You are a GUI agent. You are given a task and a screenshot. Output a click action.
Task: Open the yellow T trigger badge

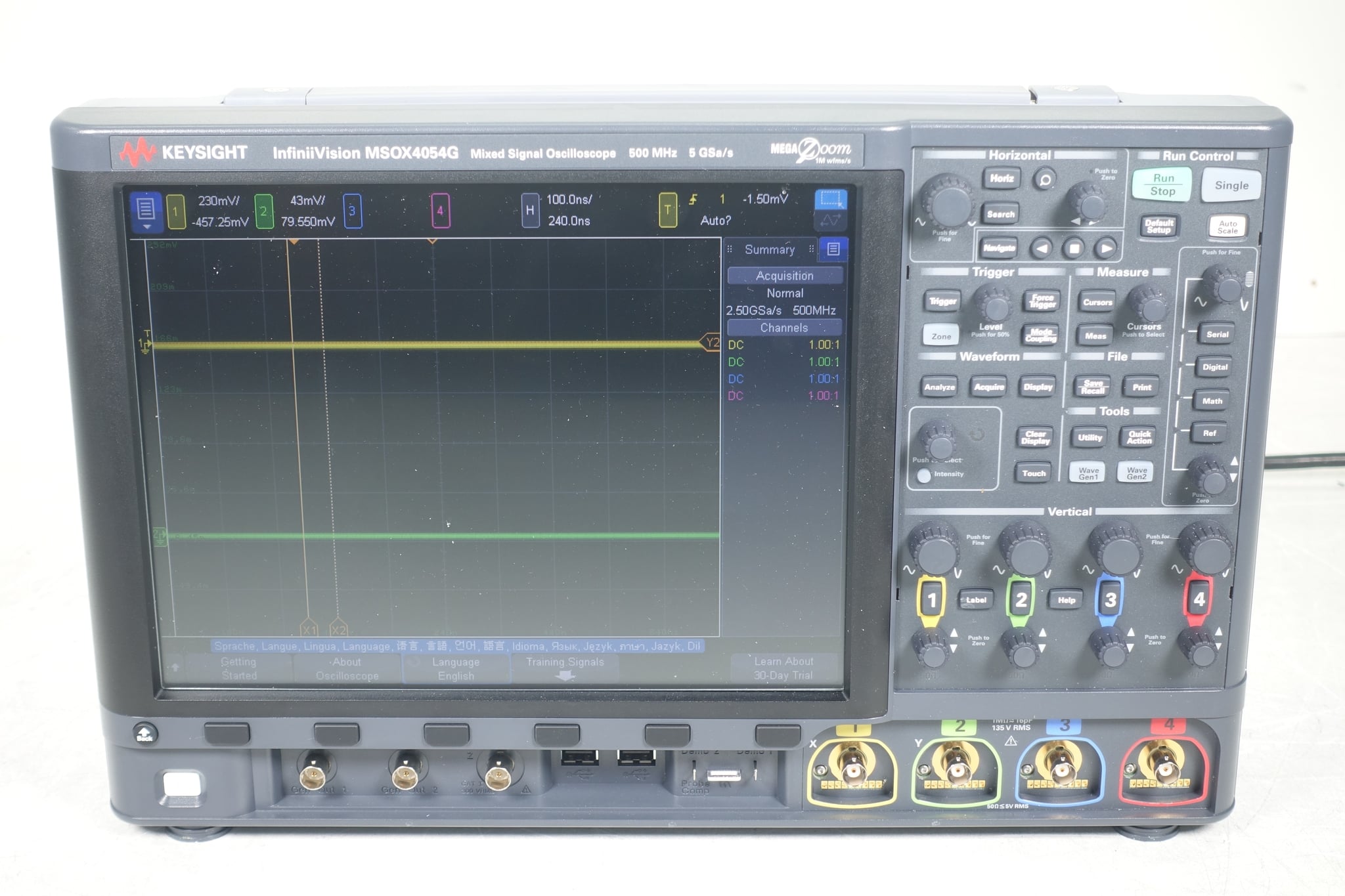click(668, 210)
